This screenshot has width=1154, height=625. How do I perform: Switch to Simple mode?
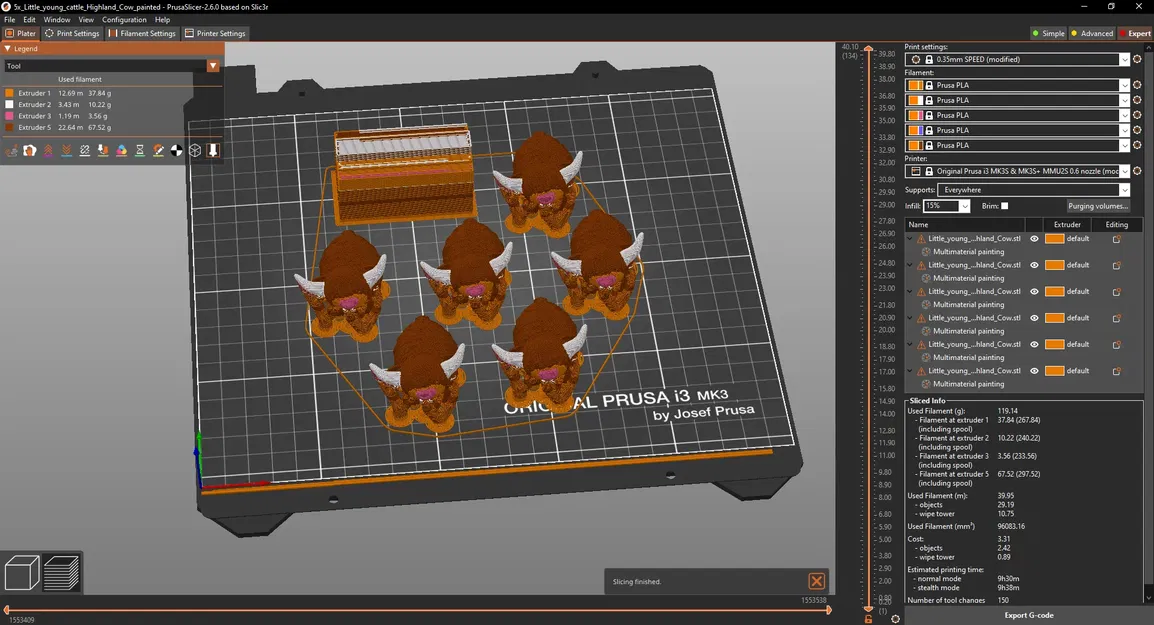tap(1049, 33)
